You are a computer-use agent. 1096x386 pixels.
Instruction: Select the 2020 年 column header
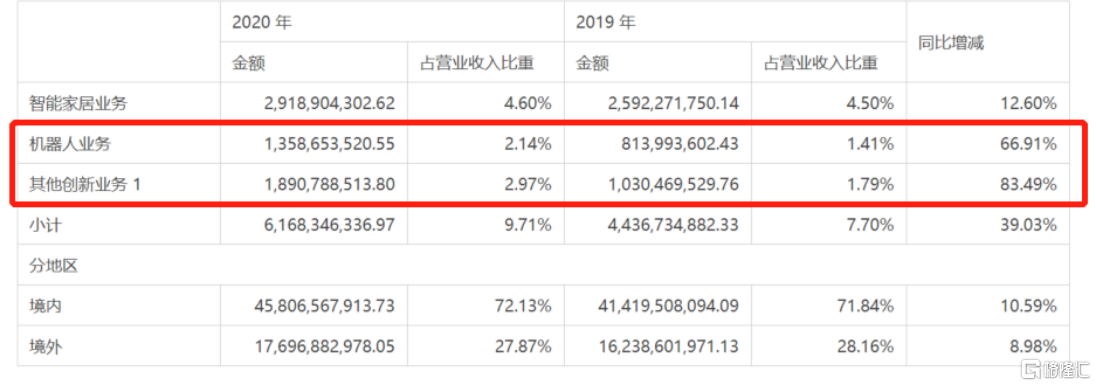tap(262, 22)
